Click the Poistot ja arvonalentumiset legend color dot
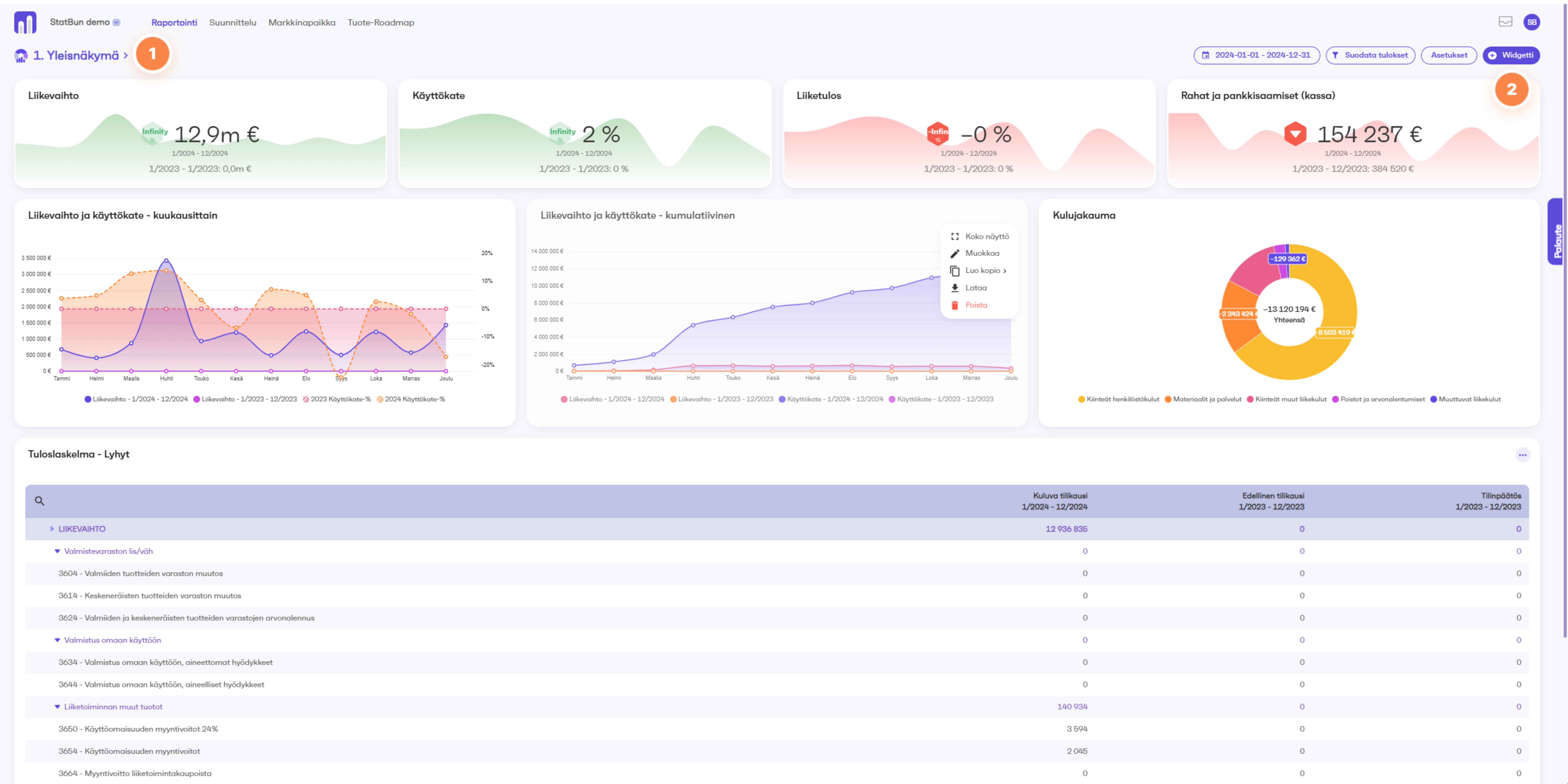 (1335, 399)
